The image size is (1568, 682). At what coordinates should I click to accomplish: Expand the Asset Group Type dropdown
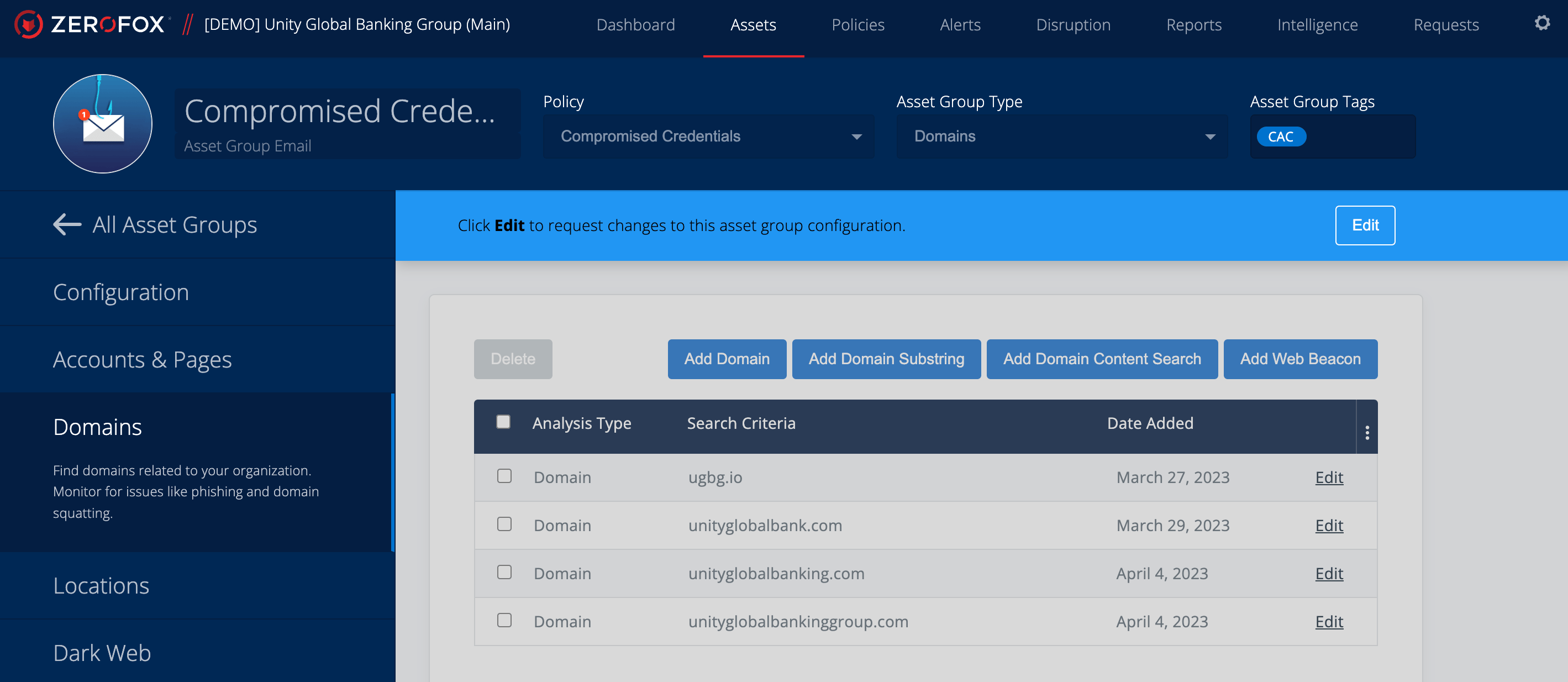pos(1061,137)
